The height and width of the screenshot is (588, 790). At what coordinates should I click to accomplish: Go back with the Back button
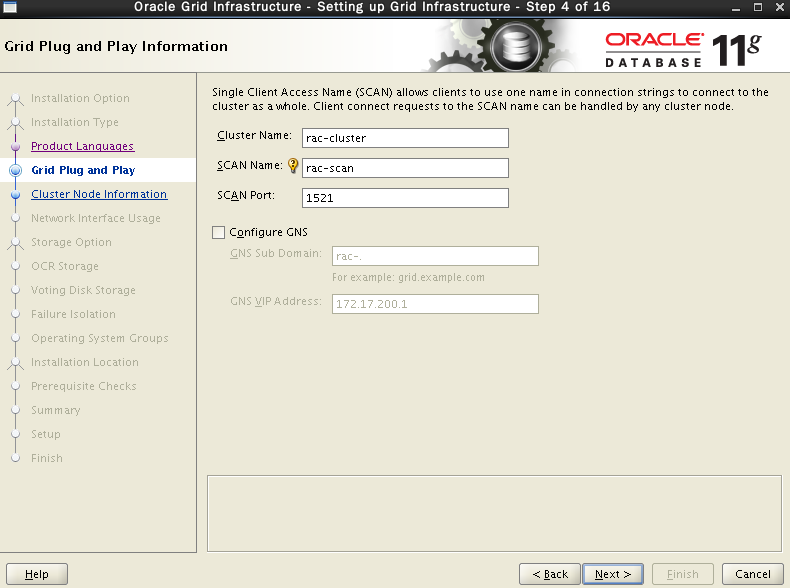pos(549,574)
